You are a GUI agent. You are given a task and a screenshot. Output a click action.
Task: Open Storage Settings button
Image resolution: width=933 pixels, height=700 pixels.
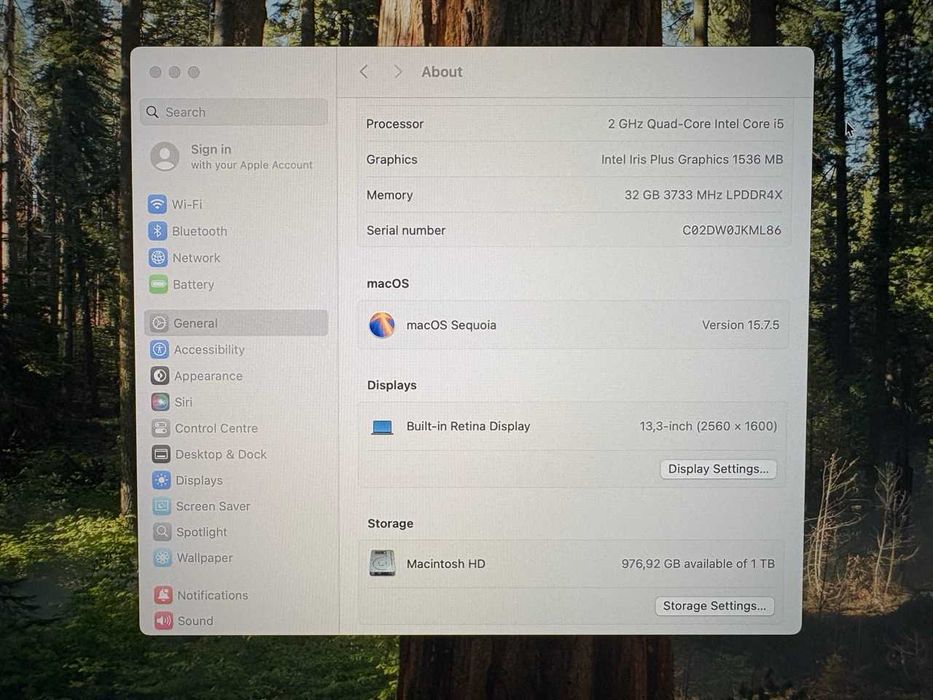click(x=715, y=606)
